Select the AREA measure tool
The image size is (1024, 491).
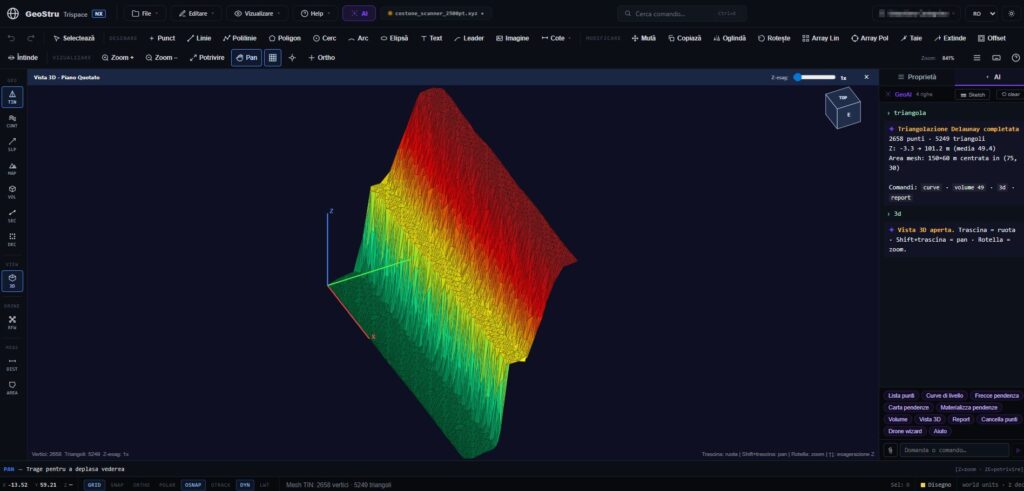(x=12, y=388)
